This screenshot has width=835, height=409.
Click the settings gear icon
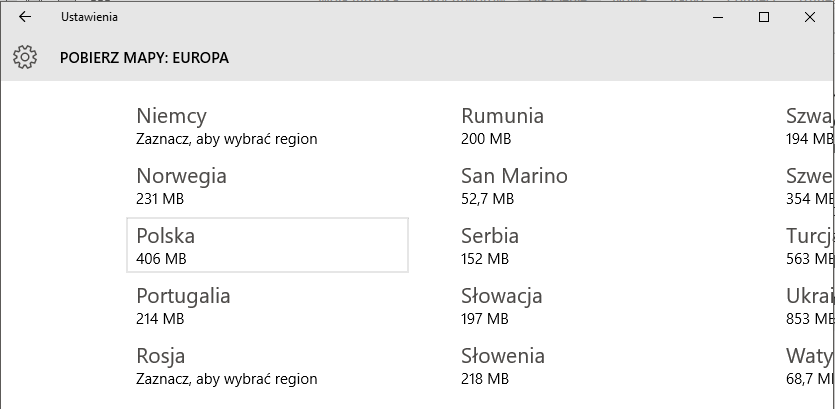(x=24, y=57)
